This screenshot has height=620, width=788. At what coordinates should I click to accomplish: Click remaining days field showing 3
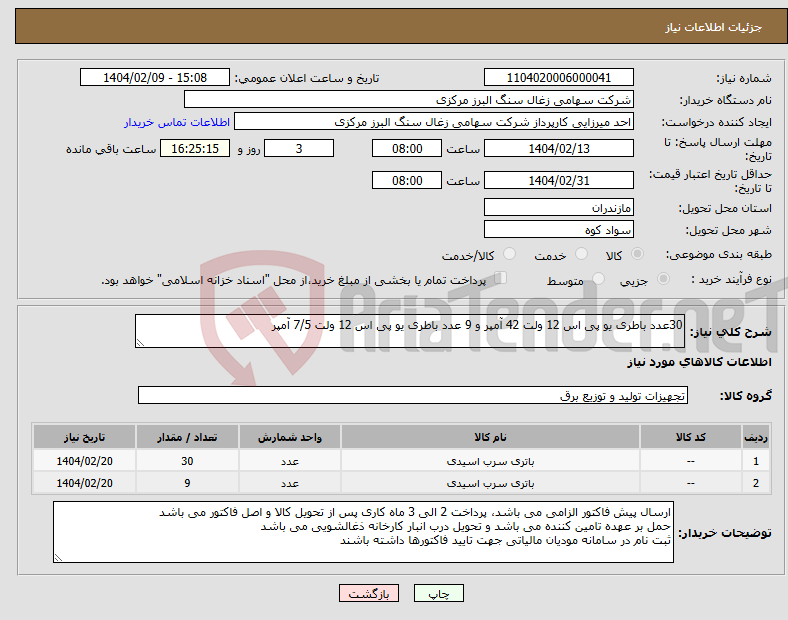point(299,149)
